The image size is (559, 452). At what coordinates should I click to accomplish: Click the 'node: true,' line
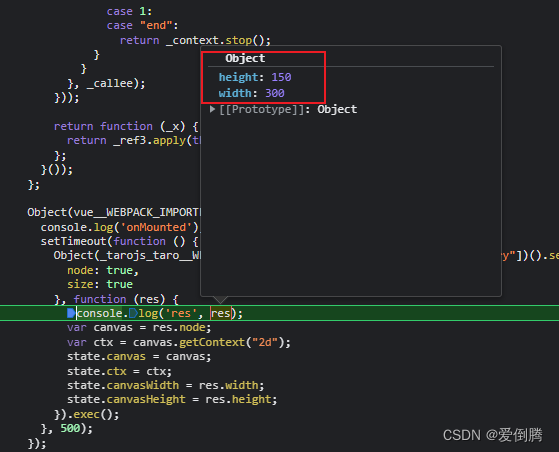pyautogui.click(x=103, y=270)
